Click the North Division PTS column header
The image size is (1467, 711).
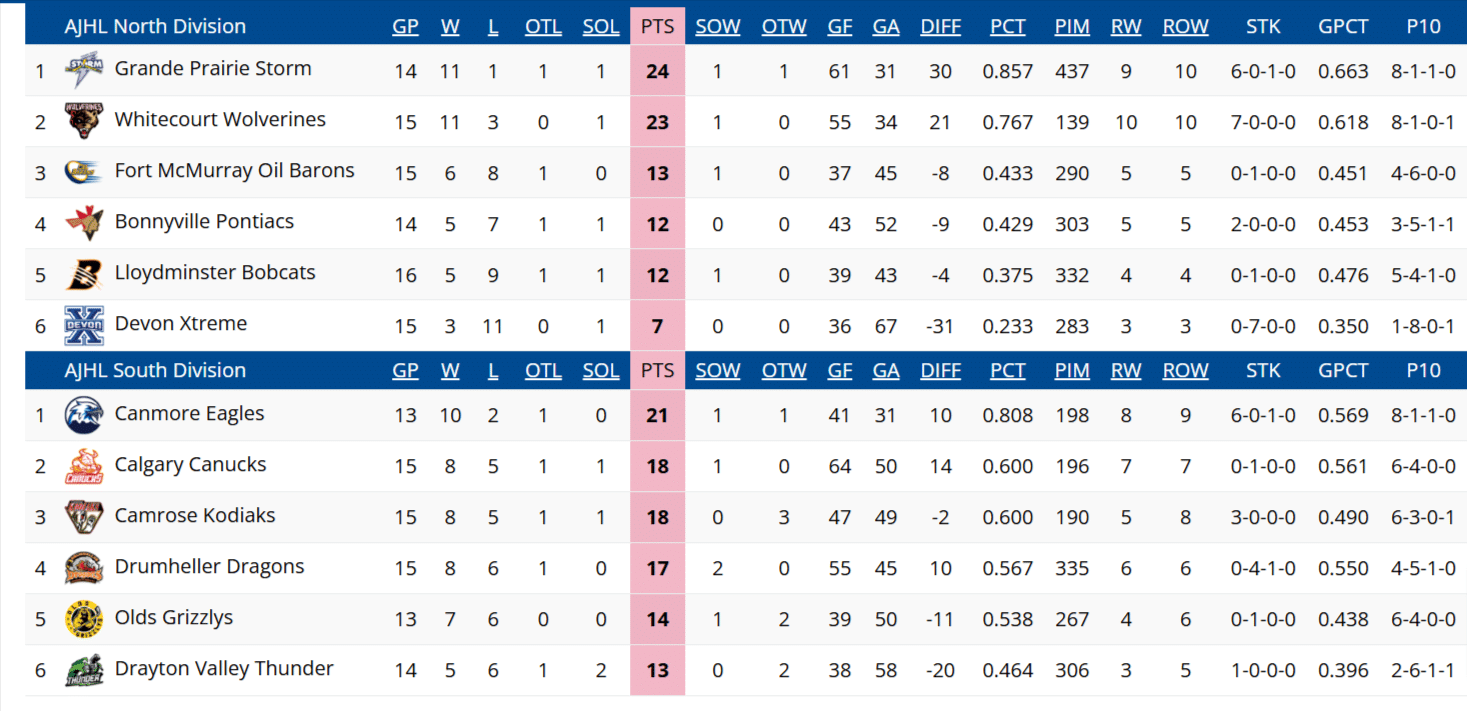point(657,27)
